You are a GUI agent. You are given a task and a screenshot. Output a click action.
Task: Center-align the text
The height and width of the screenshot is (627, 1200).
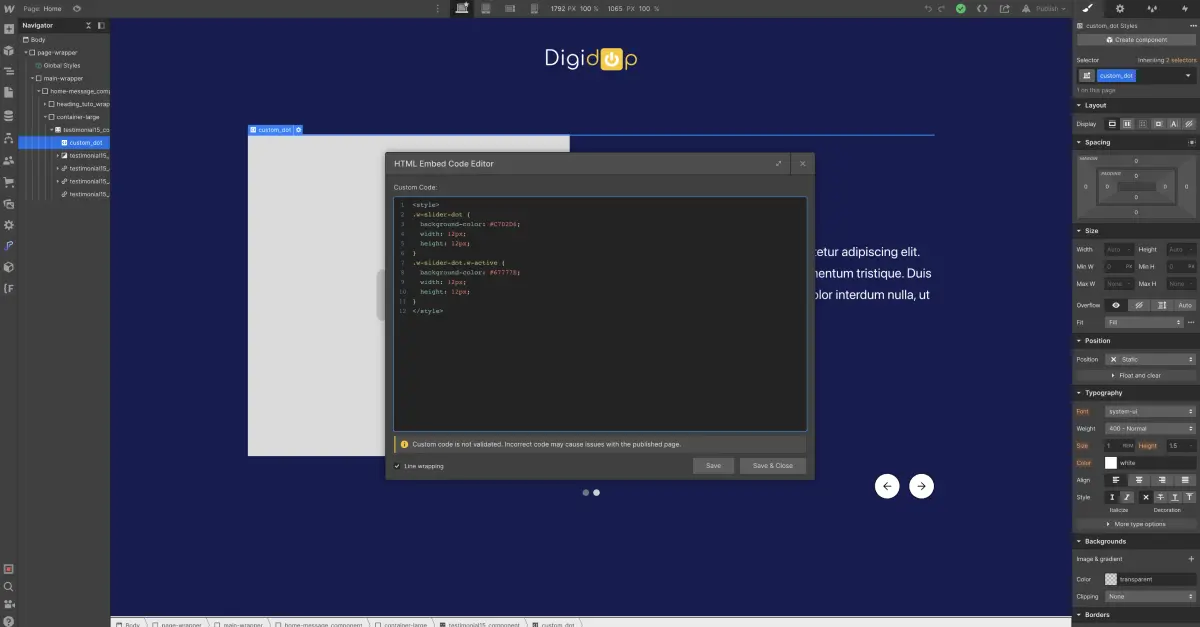[x=1139, y=480]
